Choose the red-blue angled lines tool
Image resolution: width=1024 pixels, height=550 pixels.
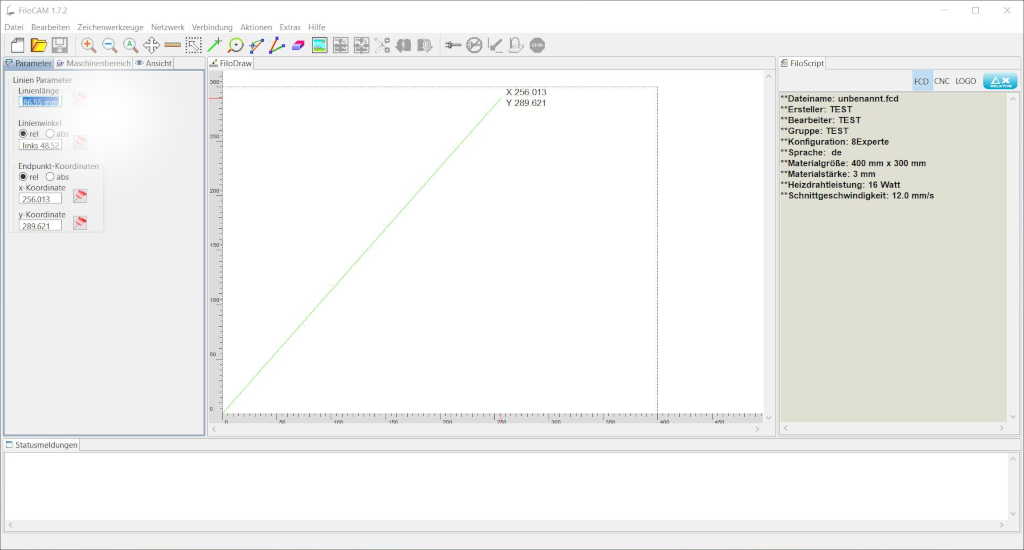point(278,45)
